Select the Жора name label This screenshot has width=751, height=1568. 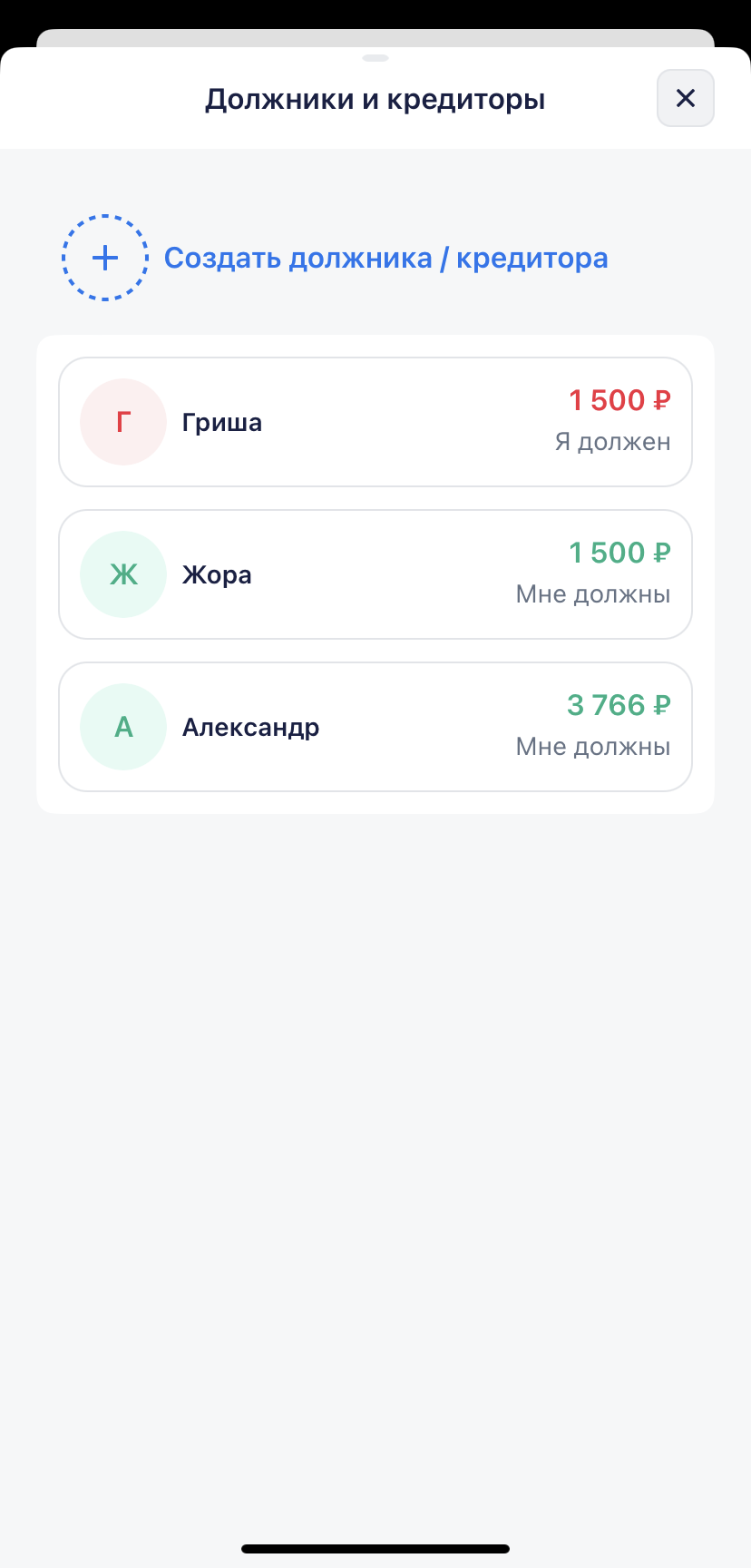click(x=217, y=574)
